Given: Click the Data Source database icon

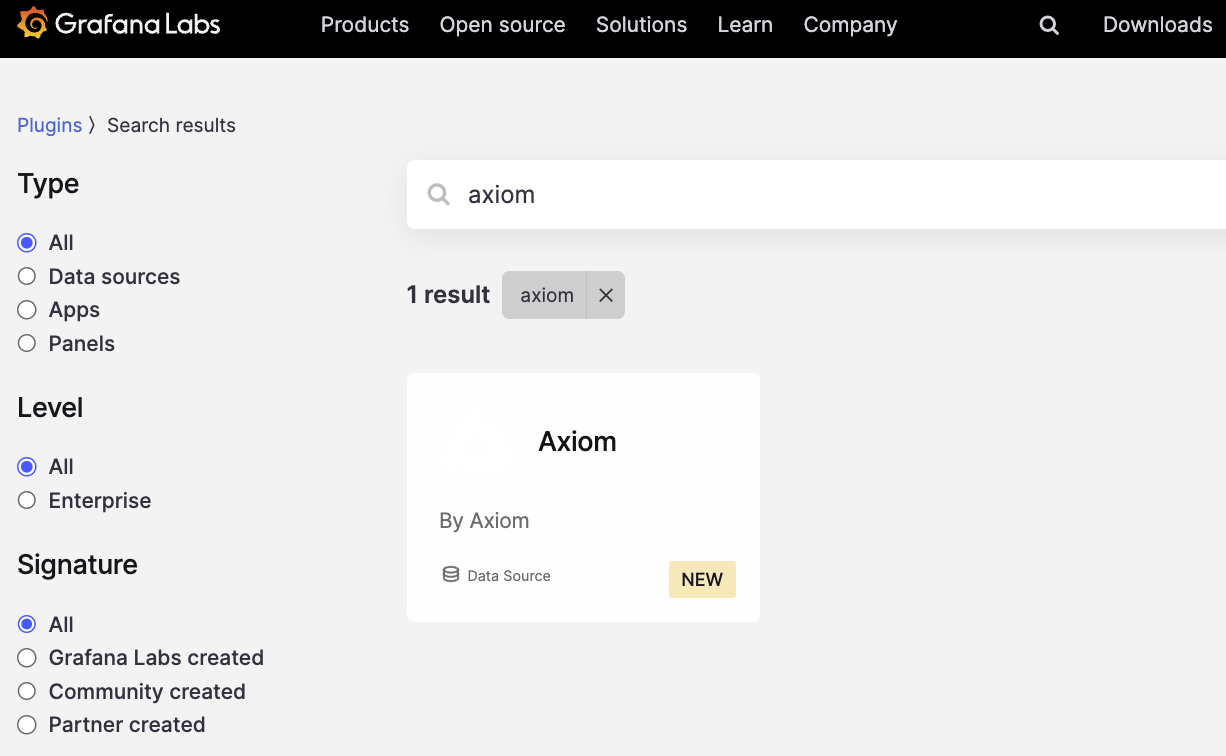Looking at the screenshot, I should pos(451,575).
